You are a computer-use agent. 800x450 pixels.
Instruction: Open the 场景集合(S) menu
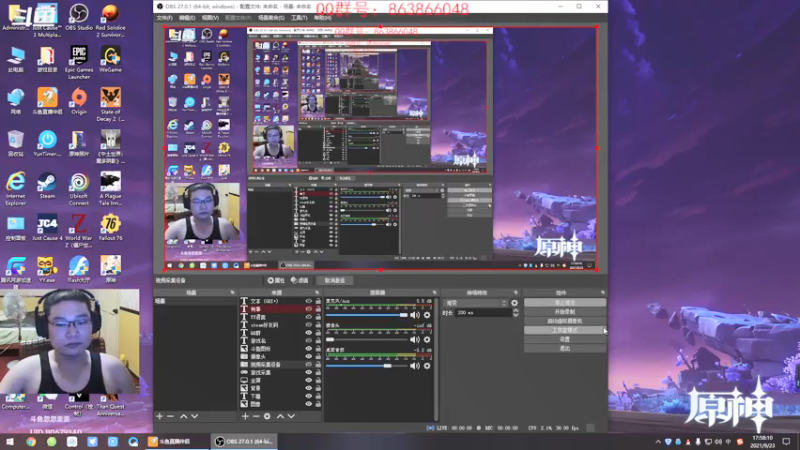(271, 18)
